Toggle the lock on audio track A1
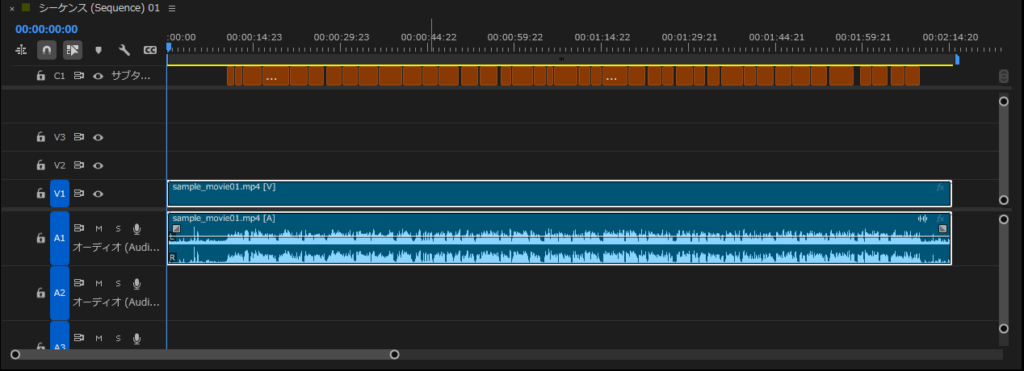Viewport: 1024px width, 371px height. (x=40, y=238)
